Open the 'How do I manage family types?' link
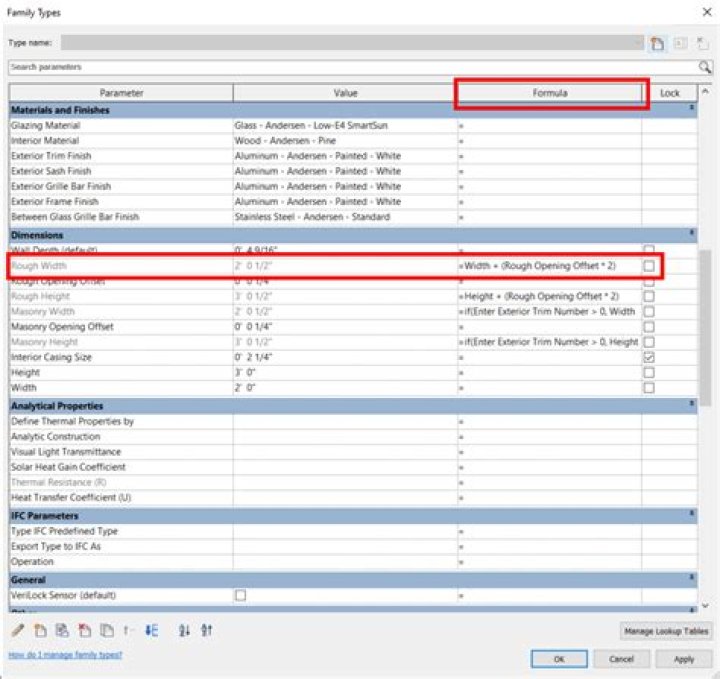 pyautogui.click(x=65, y=655)
